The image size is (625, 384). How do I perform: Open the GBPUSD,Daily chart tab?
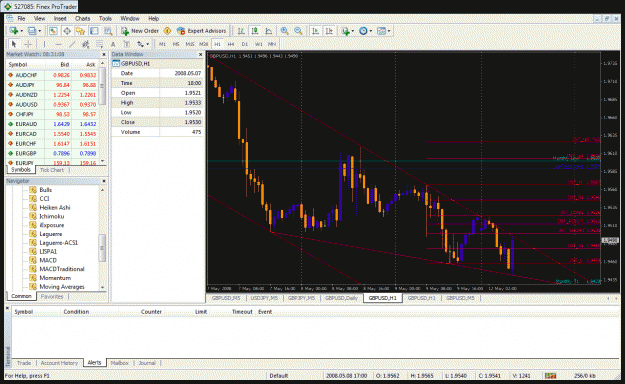[341, 298]
